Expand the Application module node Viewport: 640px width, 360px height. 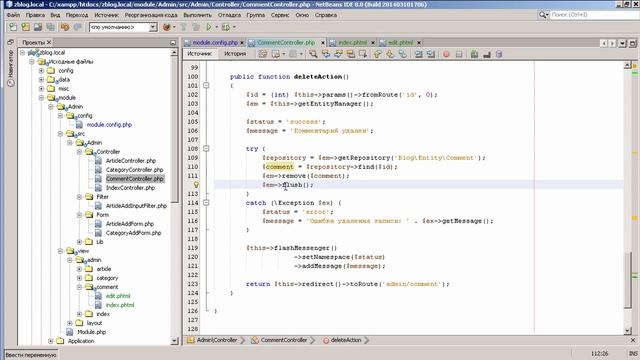click(x=51, y=341)
